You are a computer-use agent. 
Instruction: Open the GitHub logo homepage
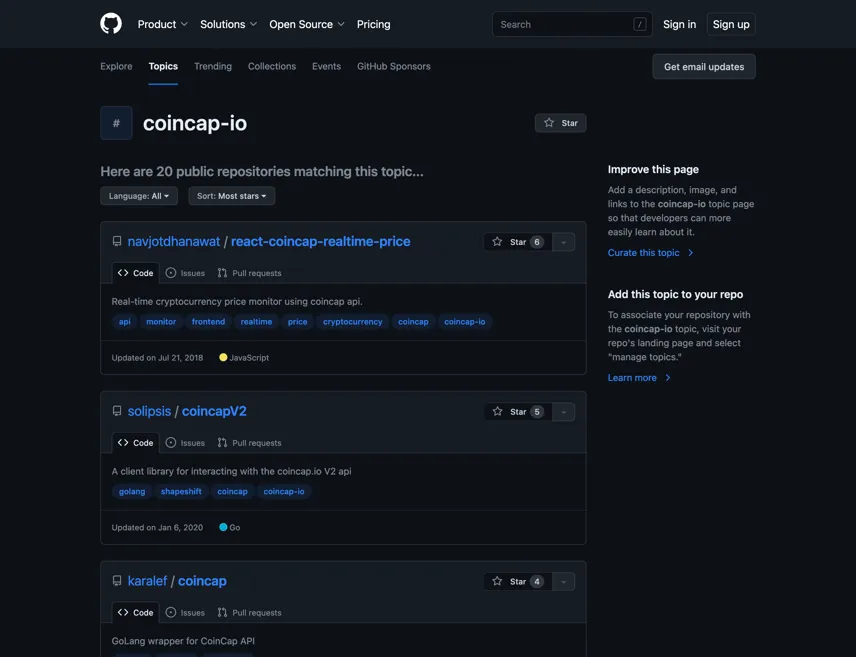tap(111, 24)
